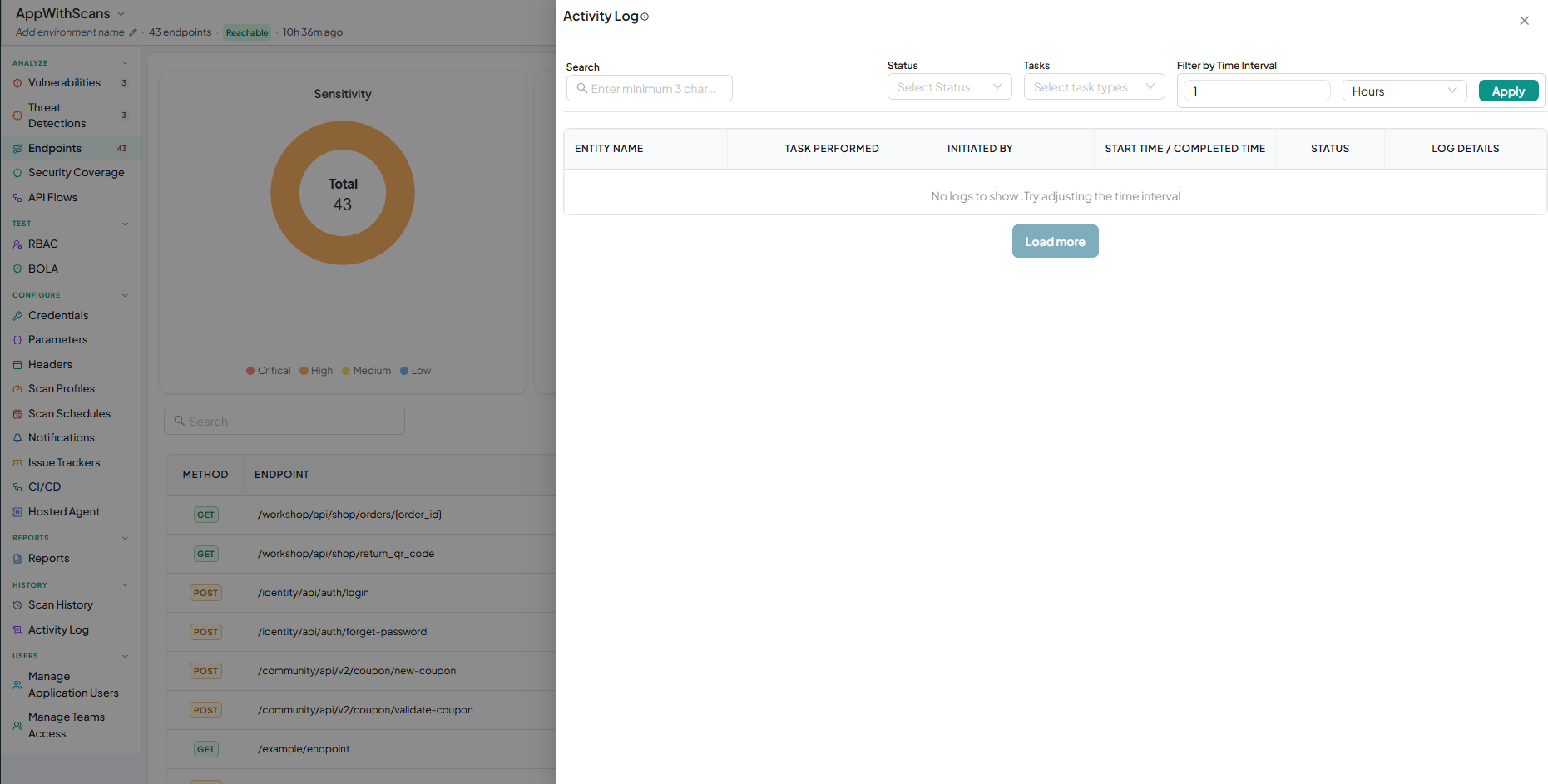1548x784 pixels.
Task: Click the info icon beside Activity Log title
Action: coord(645,17)
